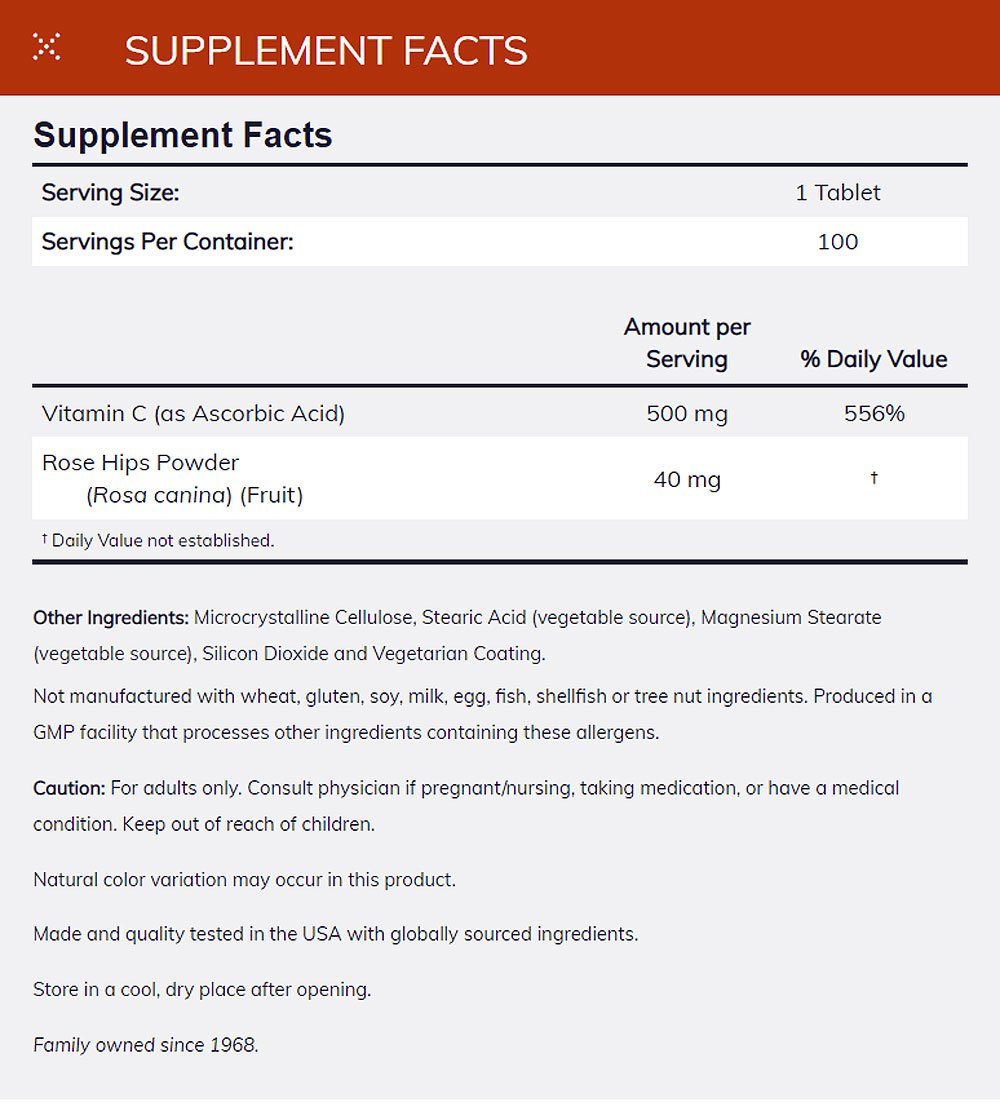This screenshot has width=1000, height=1102.
Task: Click the Family owned since 1968 text
Action: point(146,1045)
